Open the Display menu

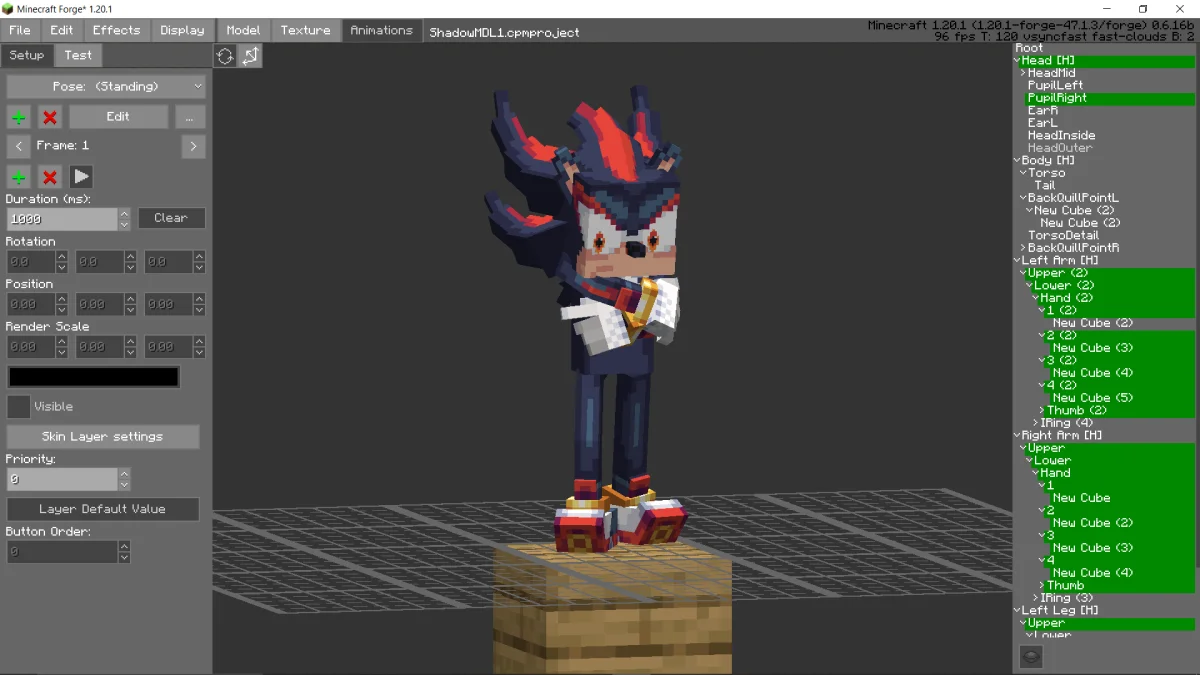point(182,30)
